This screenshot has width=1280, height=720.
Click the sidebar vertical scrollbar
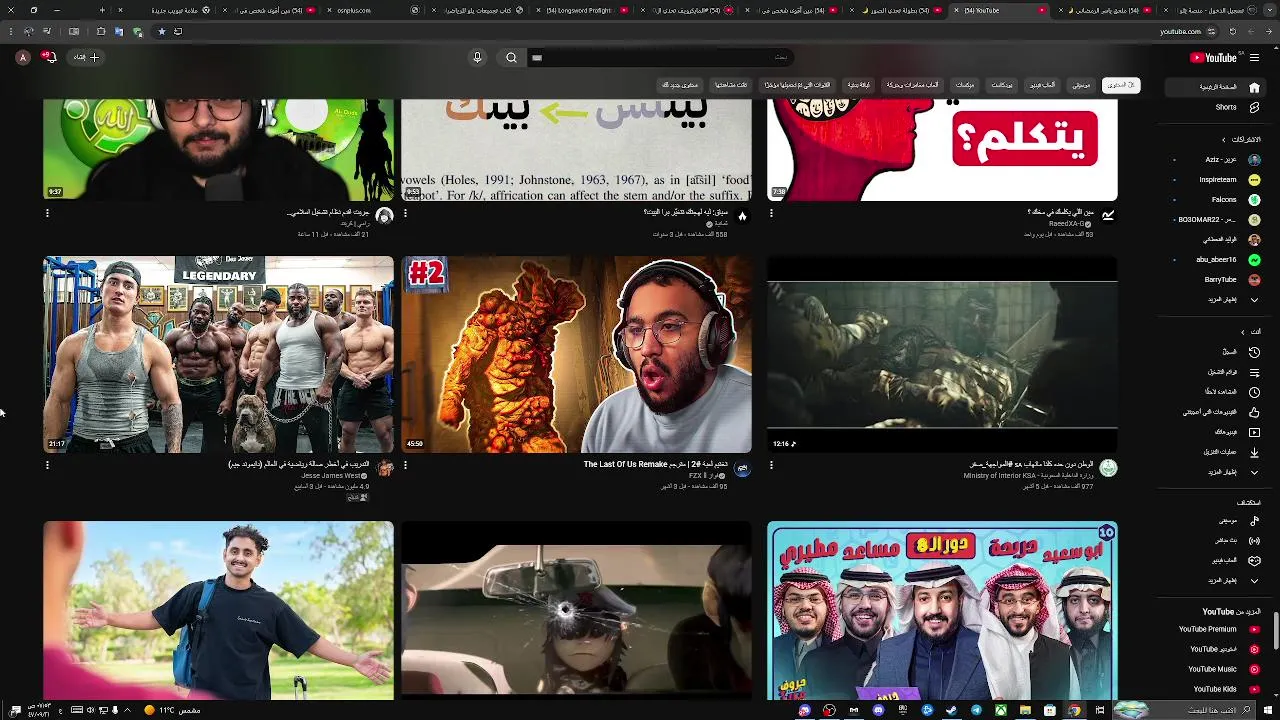1276,630
